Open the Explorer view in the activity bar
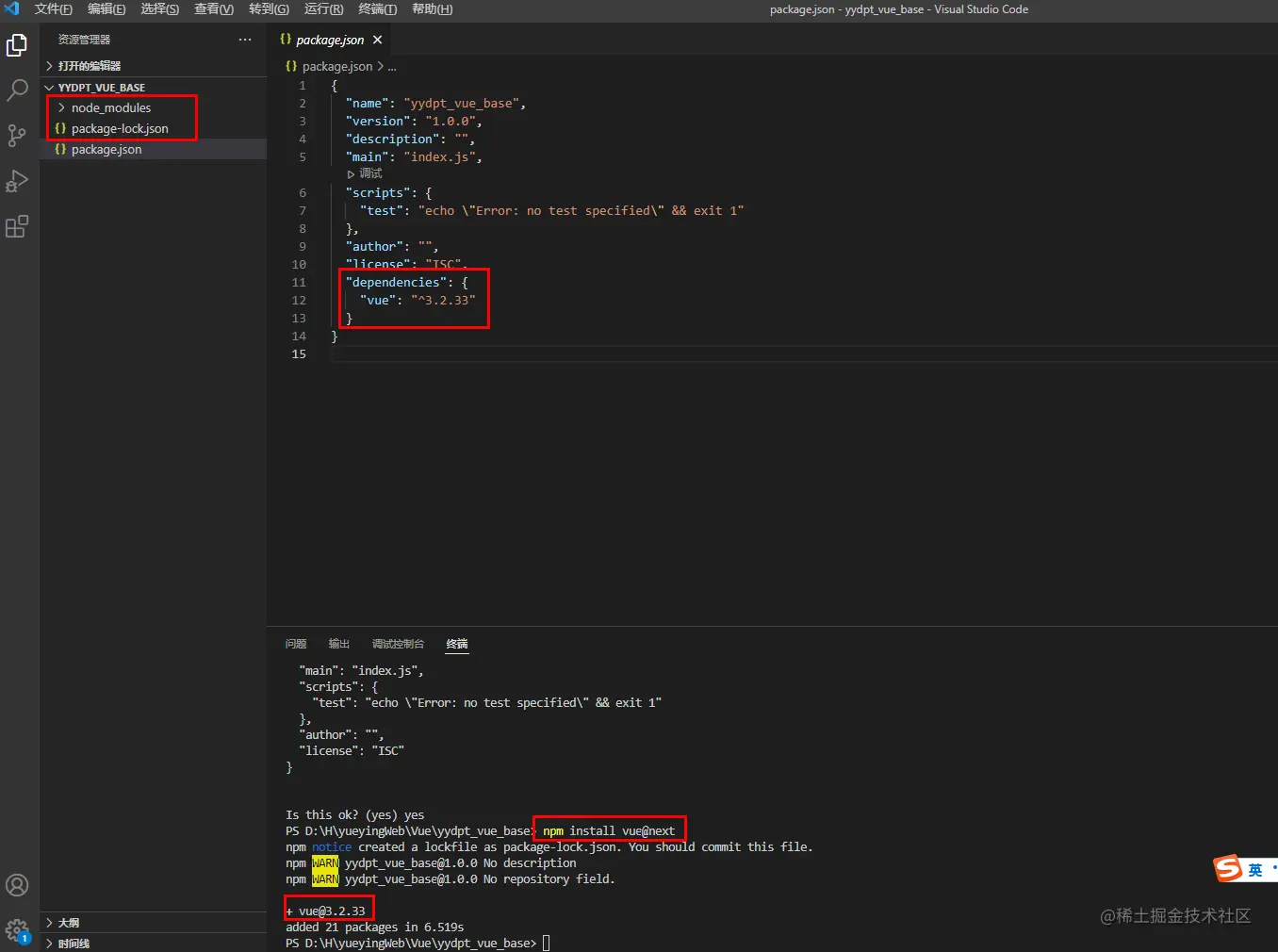The image size is (1278, 952). 17,45
